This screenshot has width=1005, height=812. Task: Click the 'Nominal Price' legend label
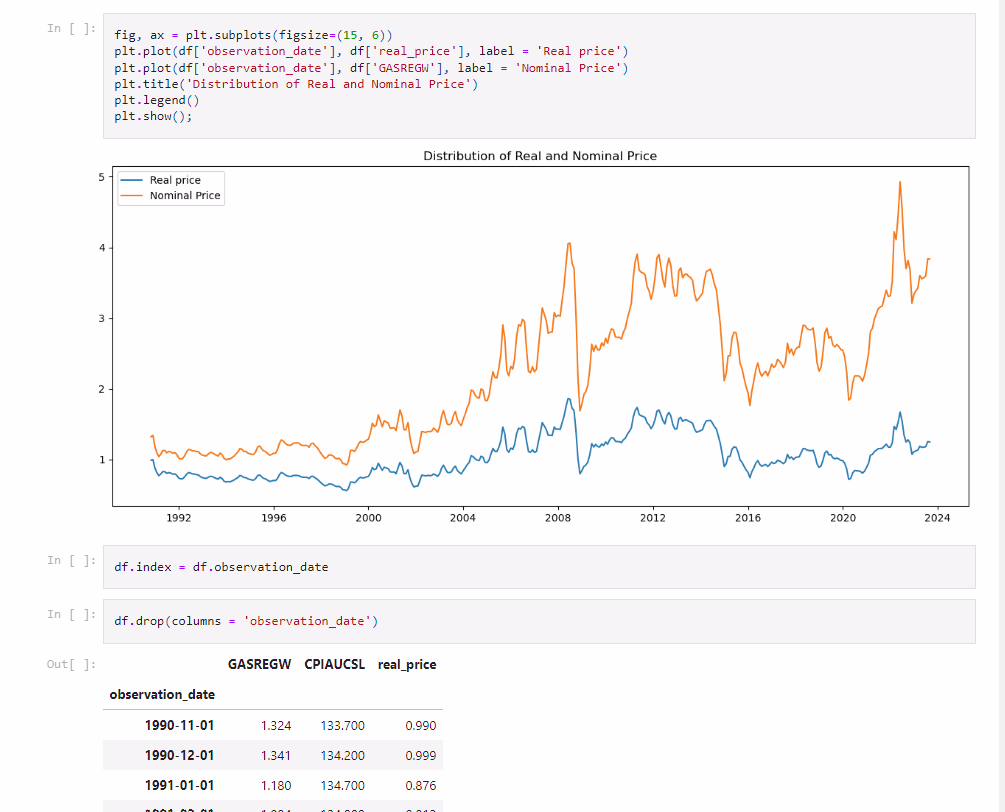click(x=185, y=196)
